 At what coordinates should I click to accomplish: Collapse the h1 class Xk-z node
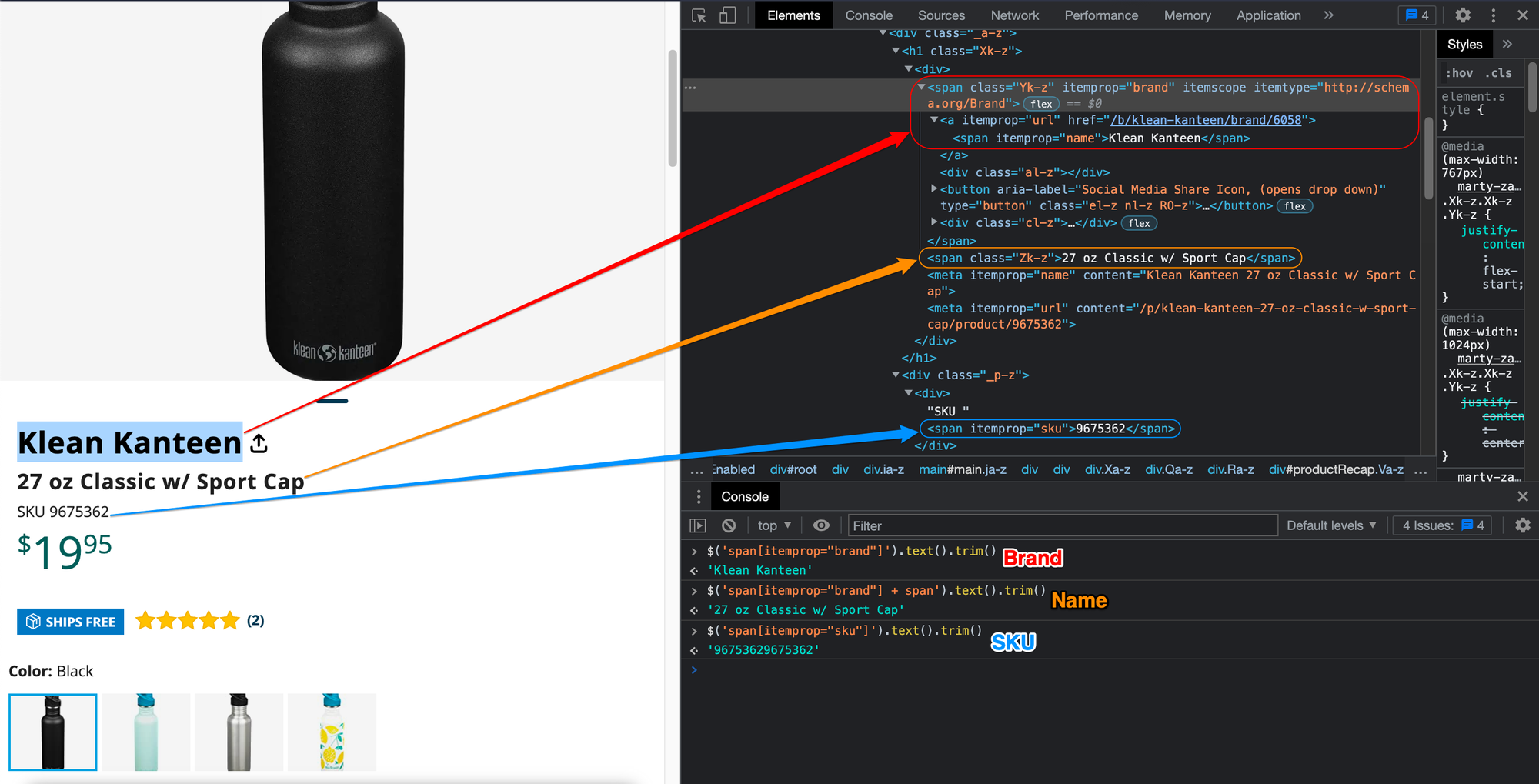point(896,51)
